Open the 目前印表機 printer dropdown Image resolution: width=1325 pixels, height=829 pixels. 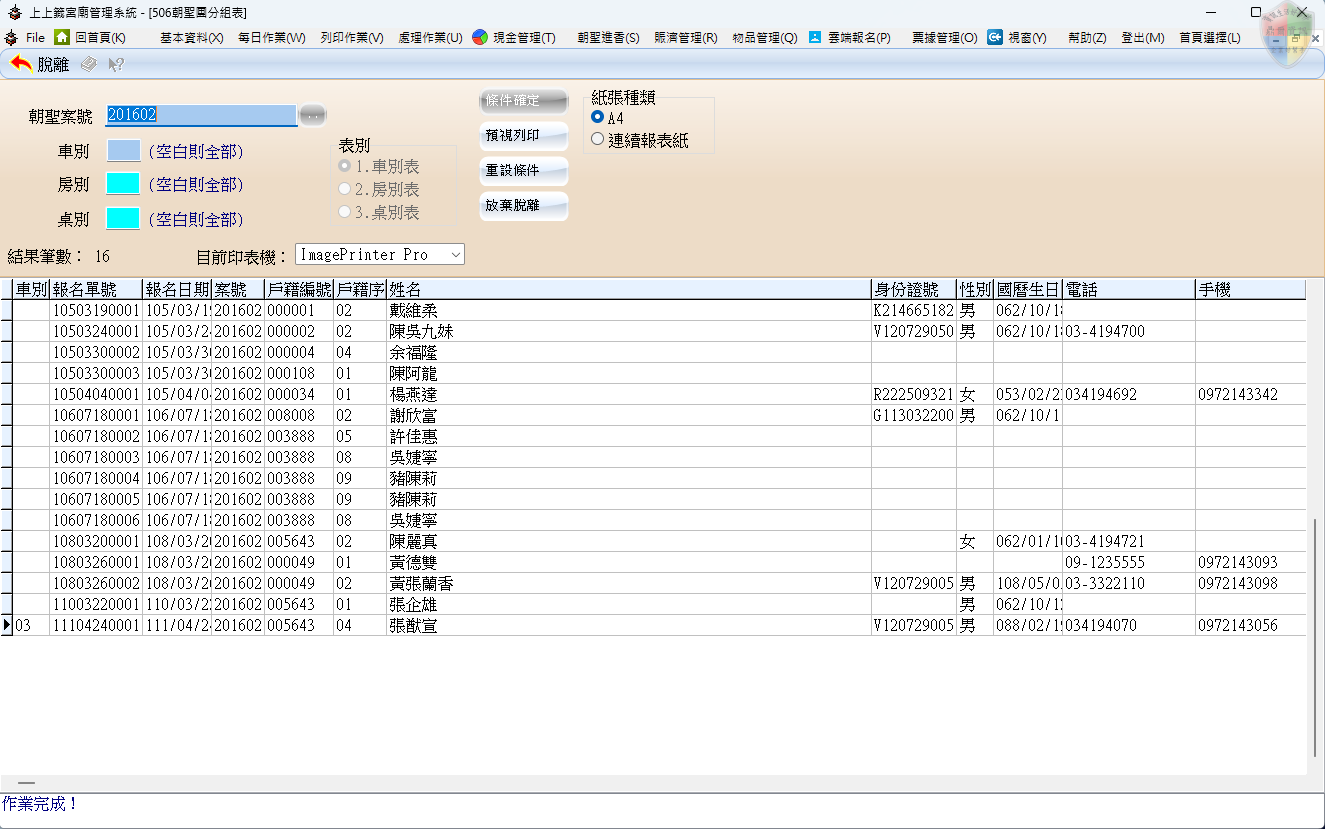(x=456, y=255)
